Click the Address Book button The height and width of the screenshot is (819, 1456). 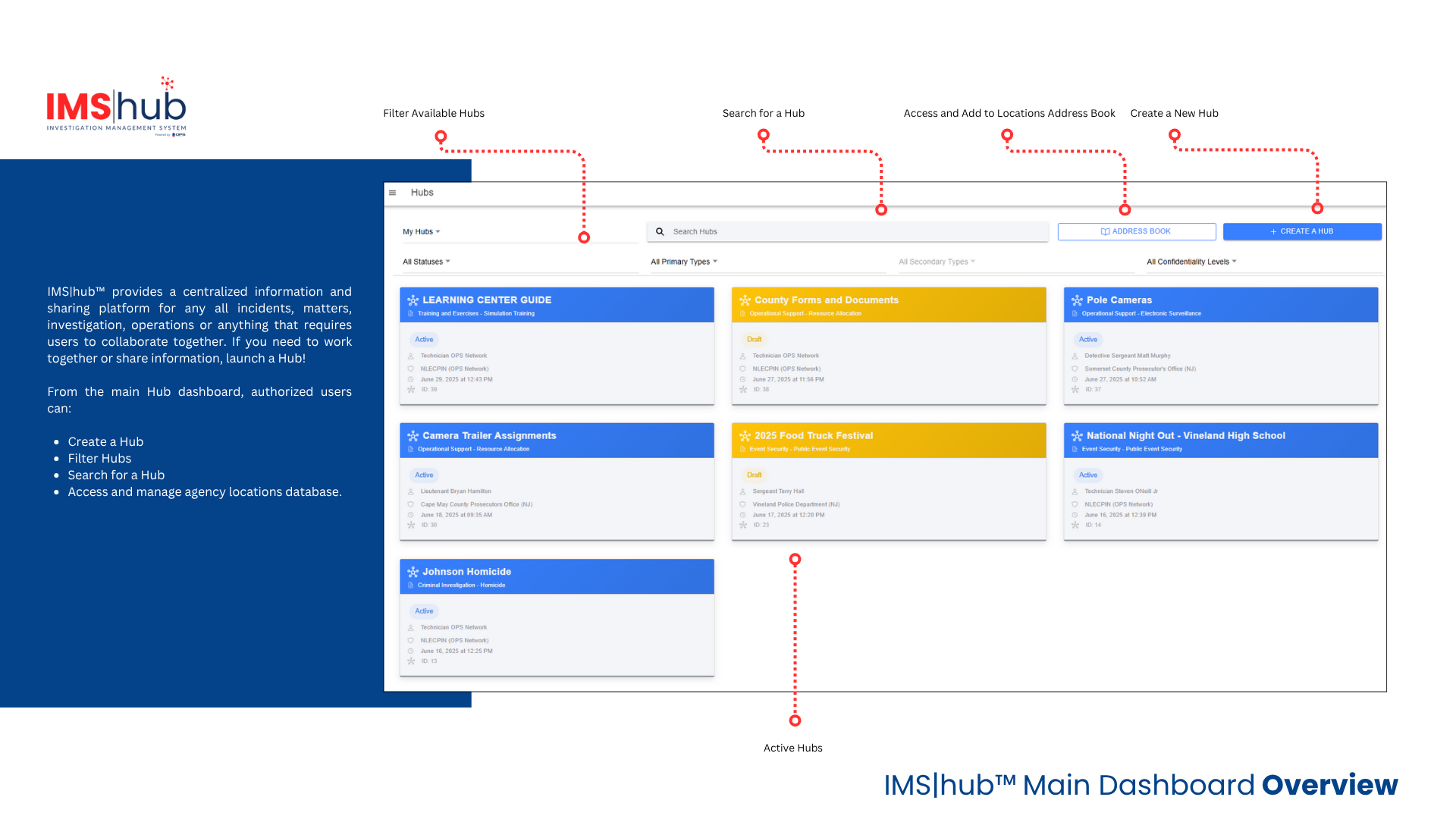click(x=1136, y=231)
